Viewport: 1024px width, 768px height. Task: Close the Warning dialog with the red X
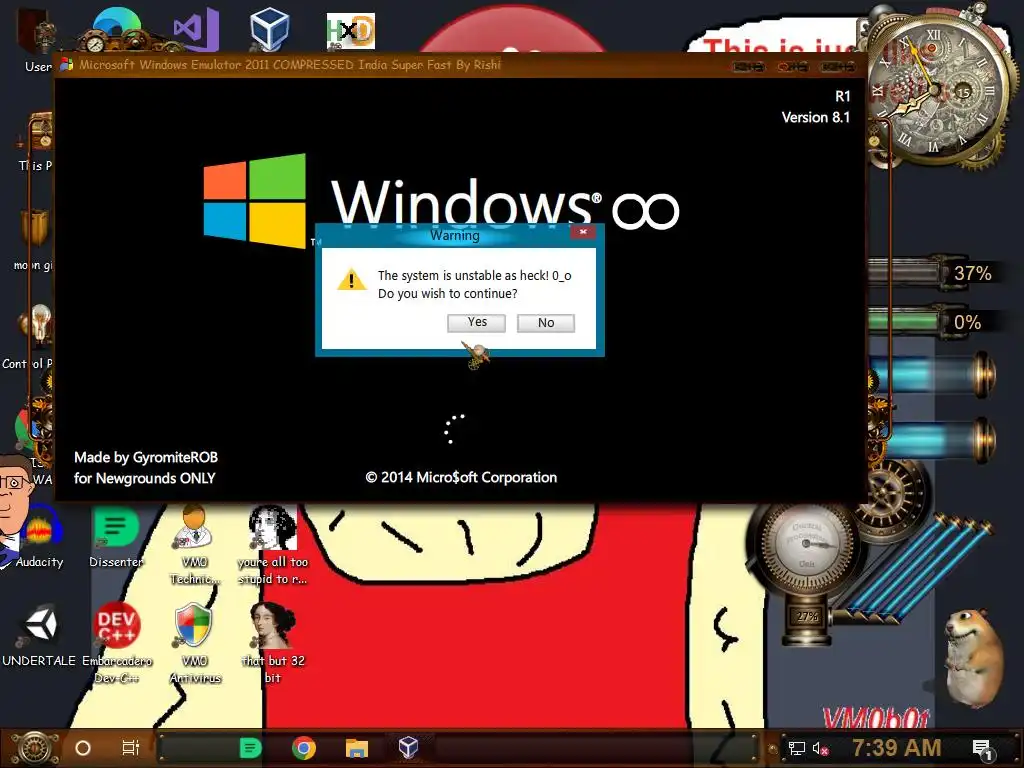pos(583,232)
